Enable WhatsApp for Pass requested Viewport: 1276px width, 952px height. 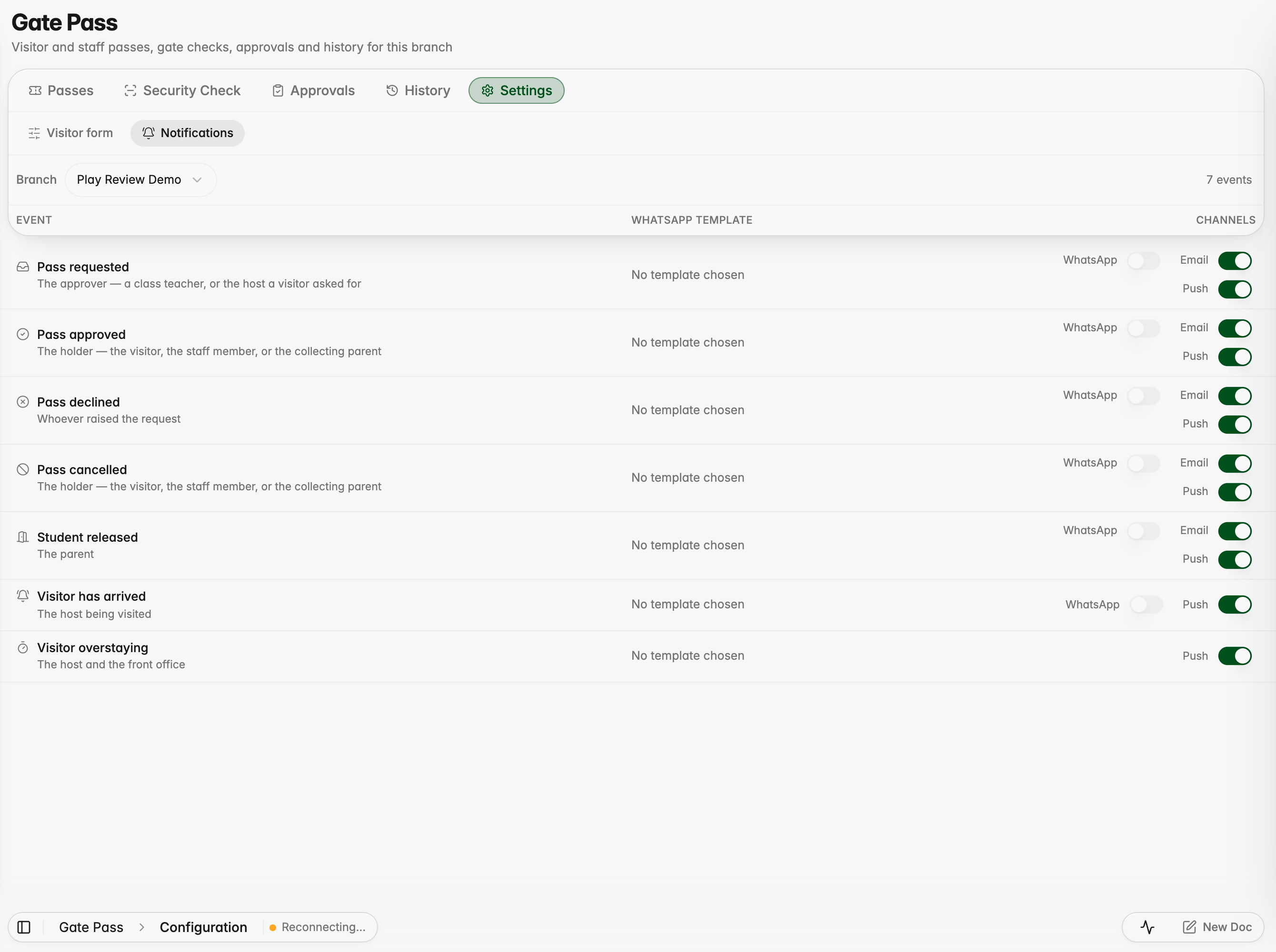point(1144,260)
